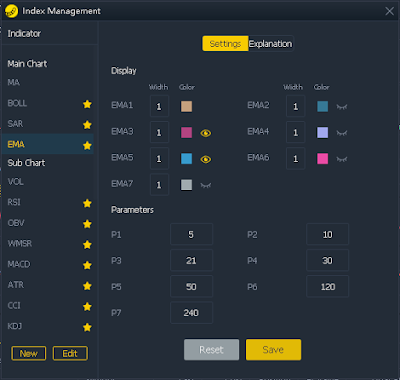The width and height of the screenshot is (400, 380).
Task: Switch to the Settings tab
Action: [225, 44]
